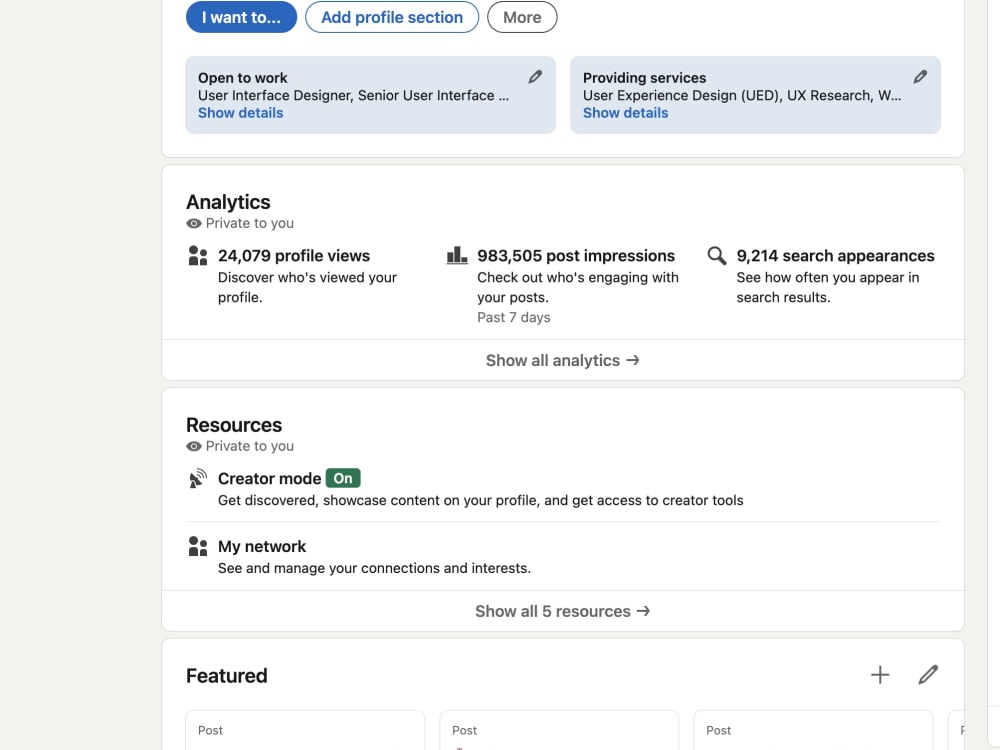The width and height of the screenshot is (1000, 750).
Task: Edit Featured section with pencil icon
Action: (928, 675)
